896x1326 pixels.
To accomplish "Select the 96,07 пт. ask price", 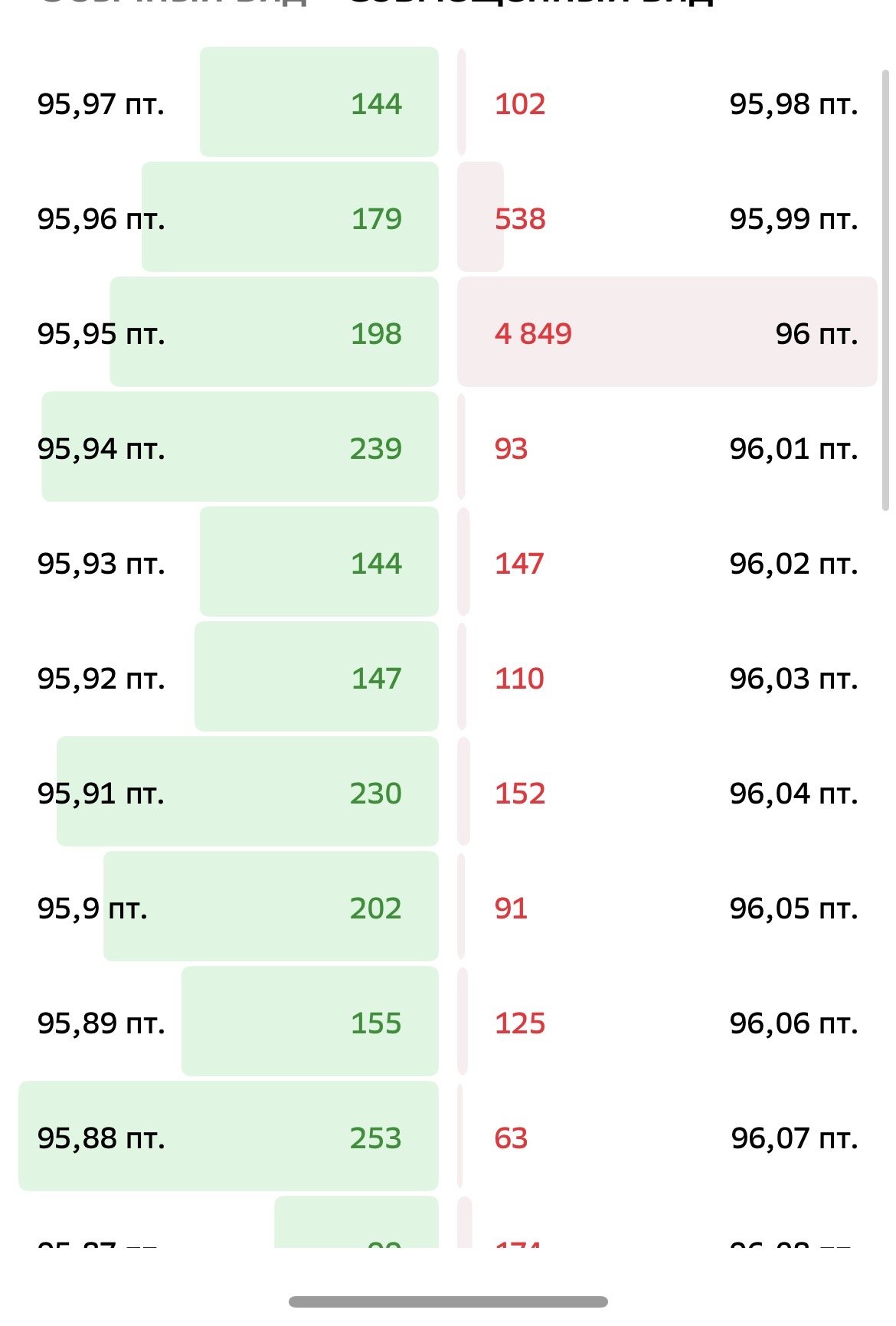I will coord(794,1138).
